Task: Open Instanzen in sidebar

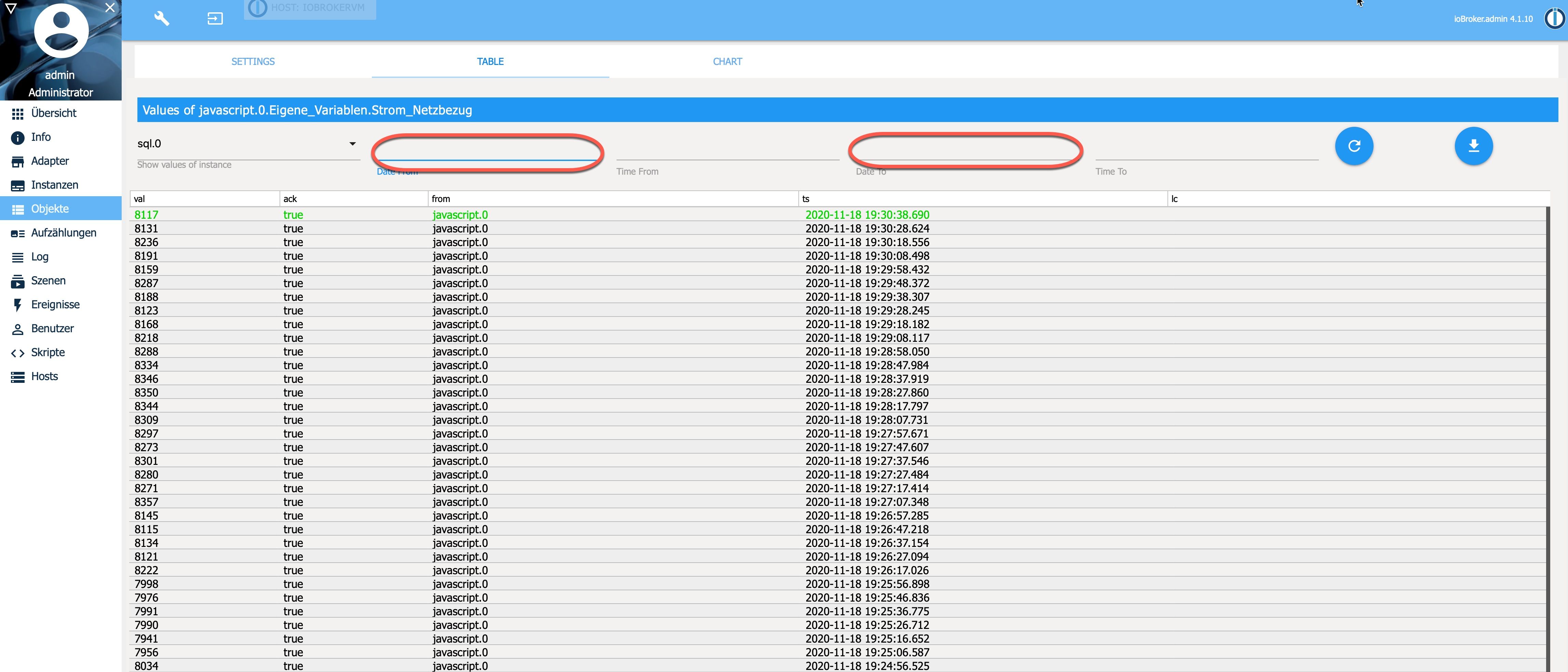Action: pyautogui.click(x=54, y=185)
